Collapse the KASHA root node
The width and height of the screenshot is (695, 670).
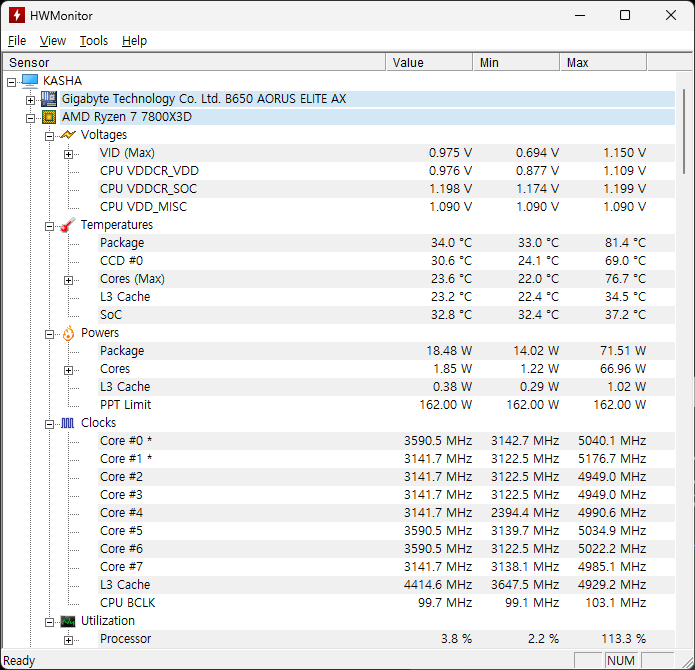[12, 82]
